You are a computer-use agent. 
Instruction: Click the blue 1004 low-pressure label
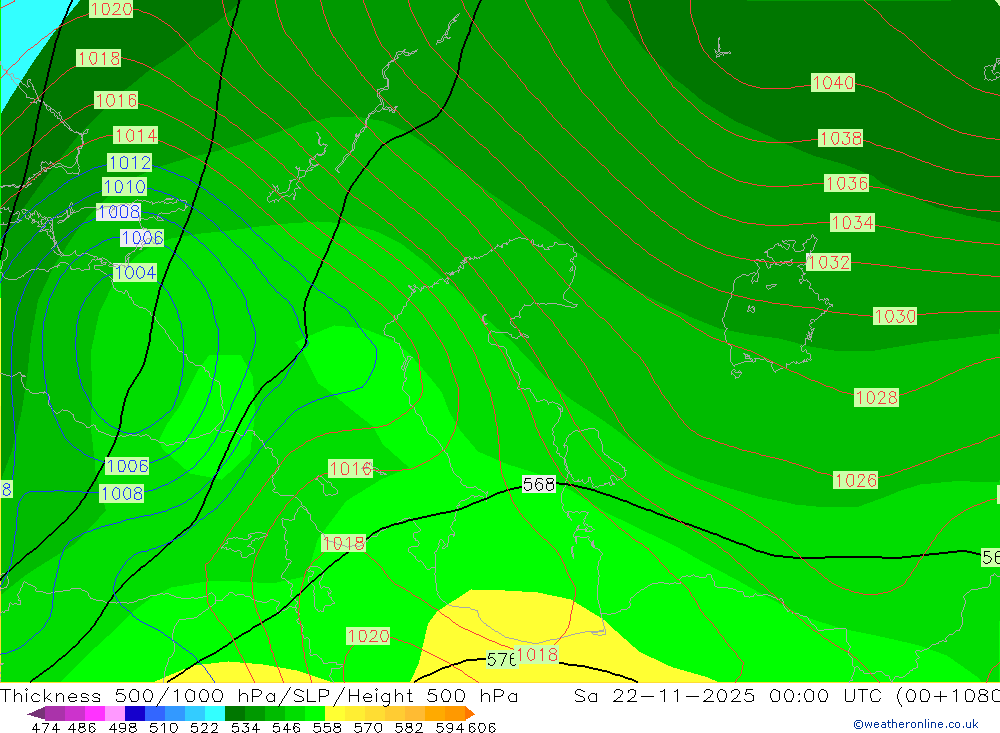(x=135, y=272)
